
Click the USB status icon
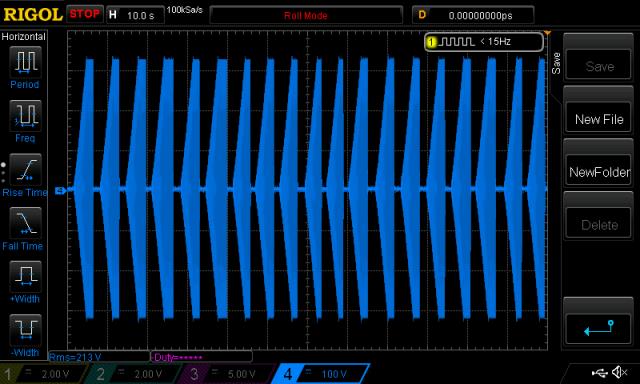599,372
